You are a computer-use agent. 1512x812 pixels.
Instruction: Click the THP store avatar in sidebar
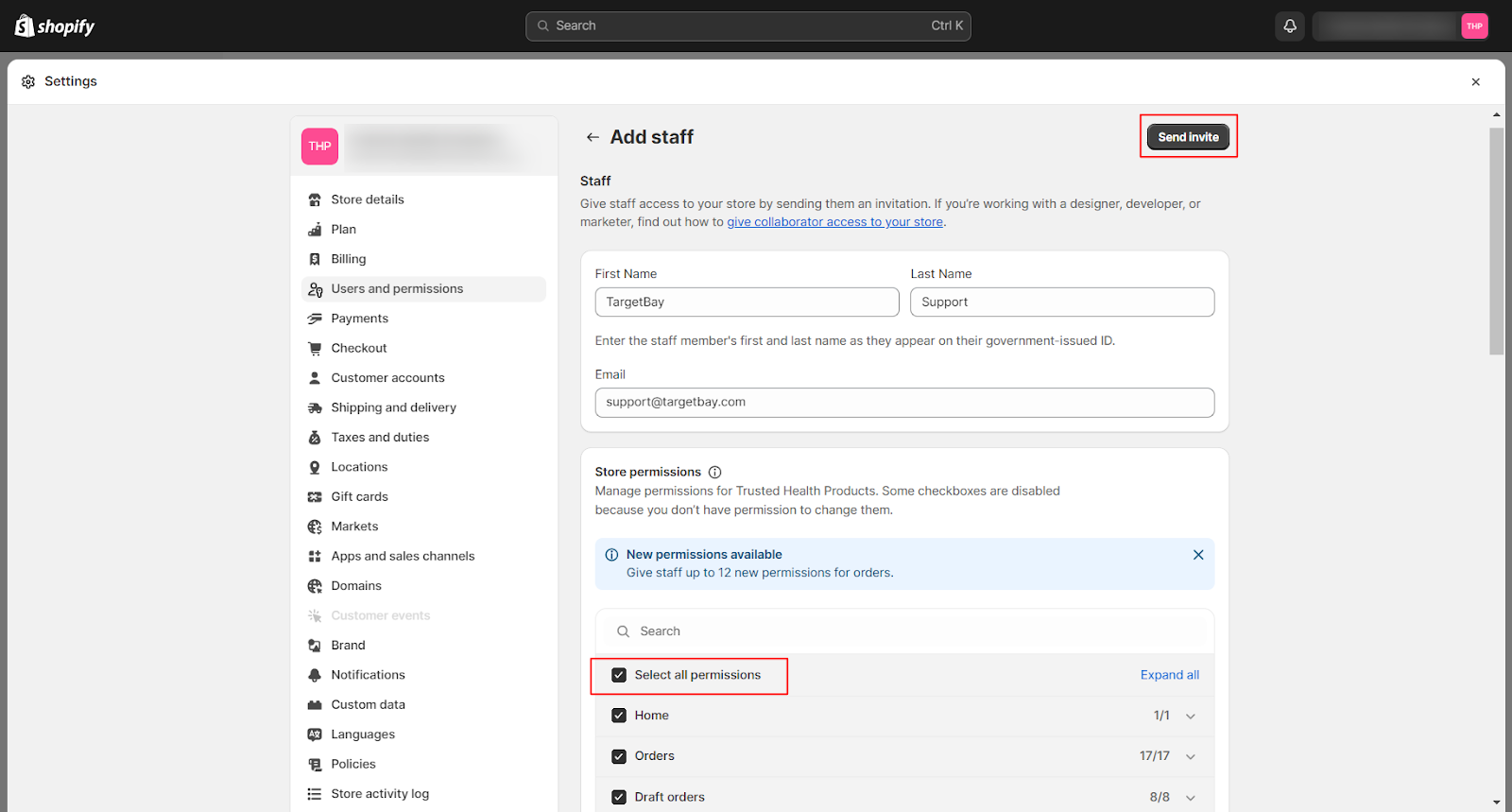click(x=319, y=147)
